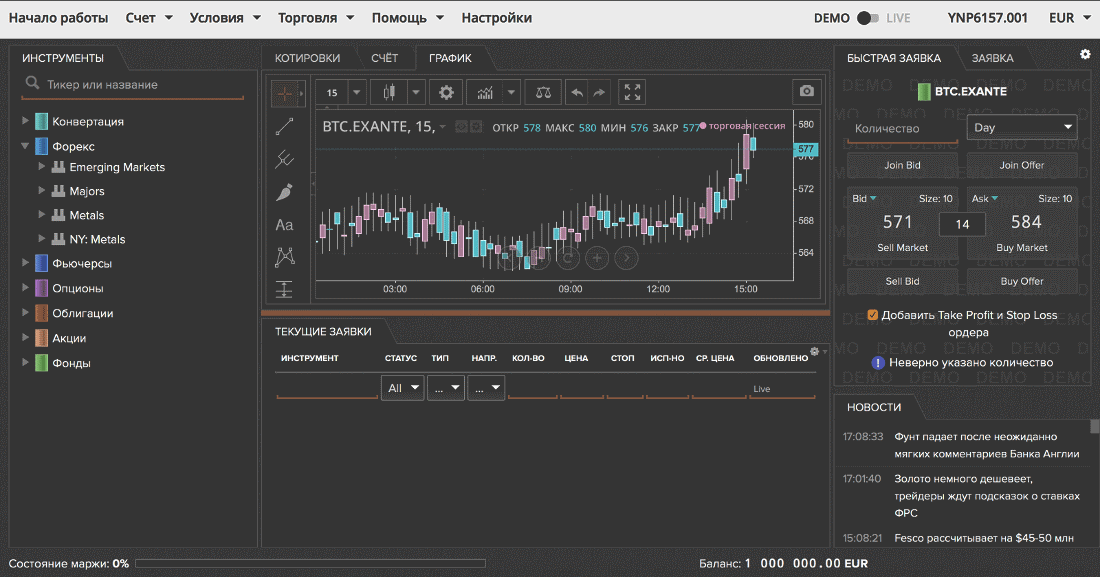This screenshot has height=577, width=1100.
Task: Open the Помощь menu
Action: point(408,18)
